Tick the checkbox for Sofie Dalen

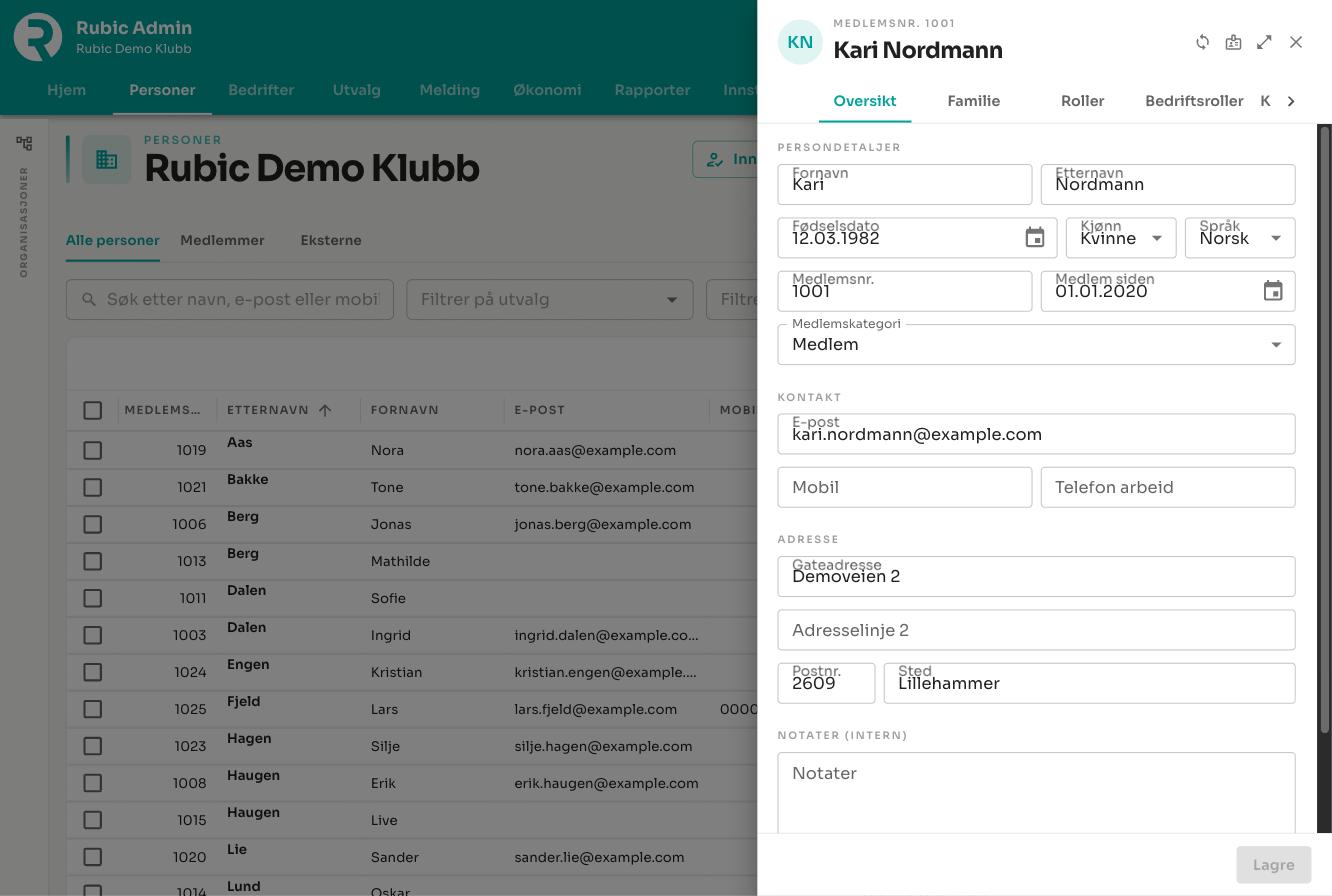point(93,598)
